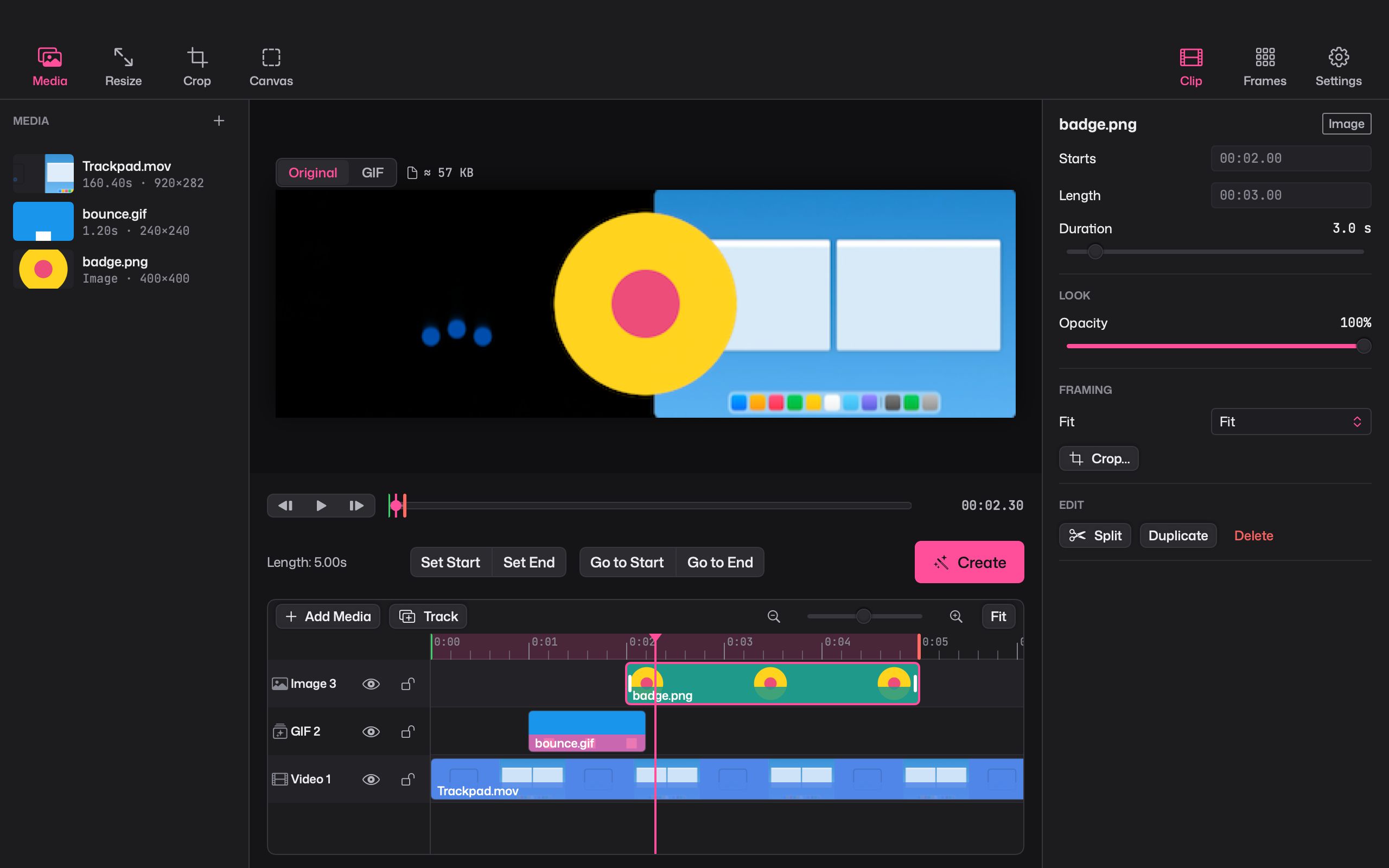Delete the selected clip
Screen dimensions: 1389x868
pos(1253,535)
